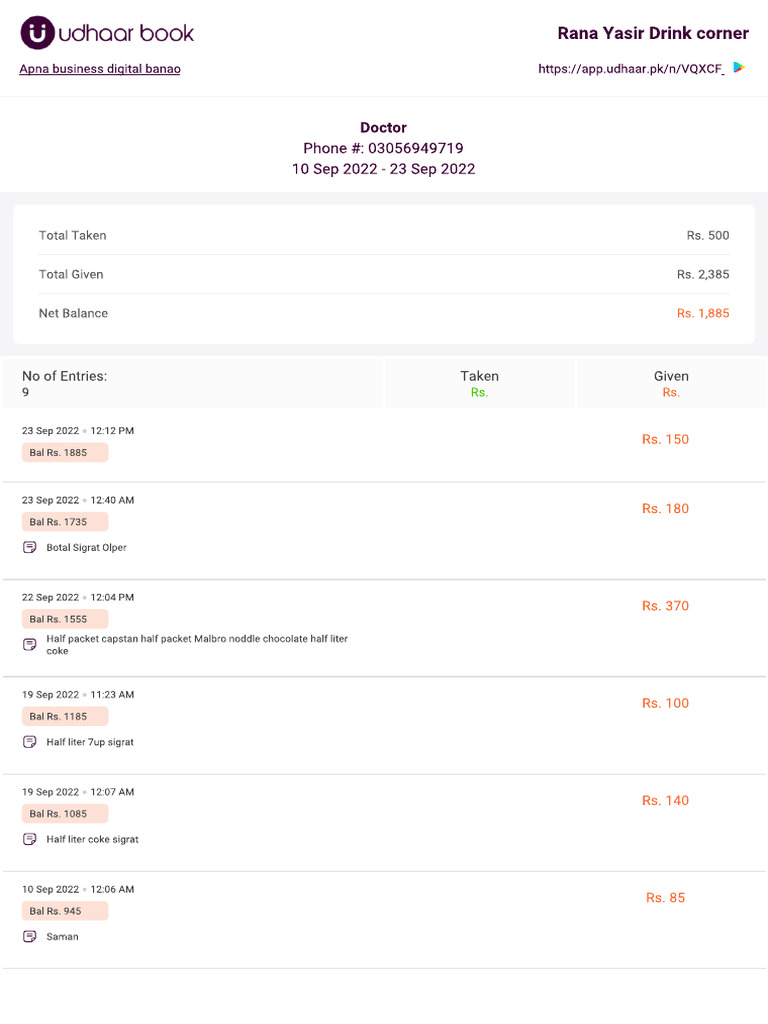
Task: Click the Bal Rs. 1885 balance badge
Action: [x=64, y=453]
